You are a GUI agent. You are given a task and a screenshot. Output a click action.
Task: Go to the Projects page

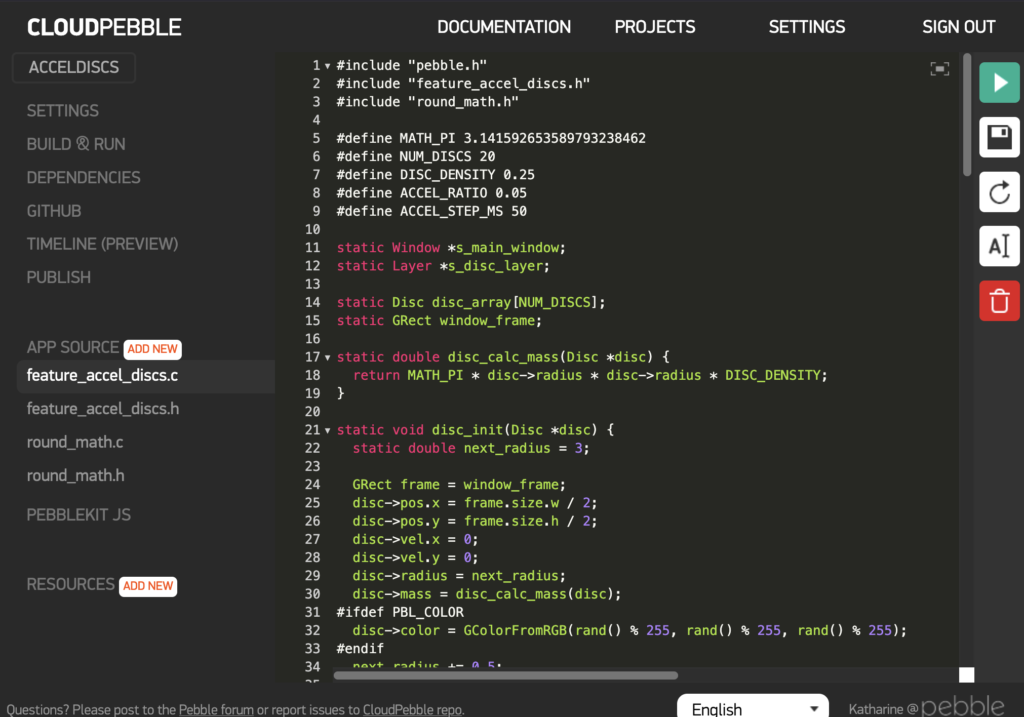654,27
